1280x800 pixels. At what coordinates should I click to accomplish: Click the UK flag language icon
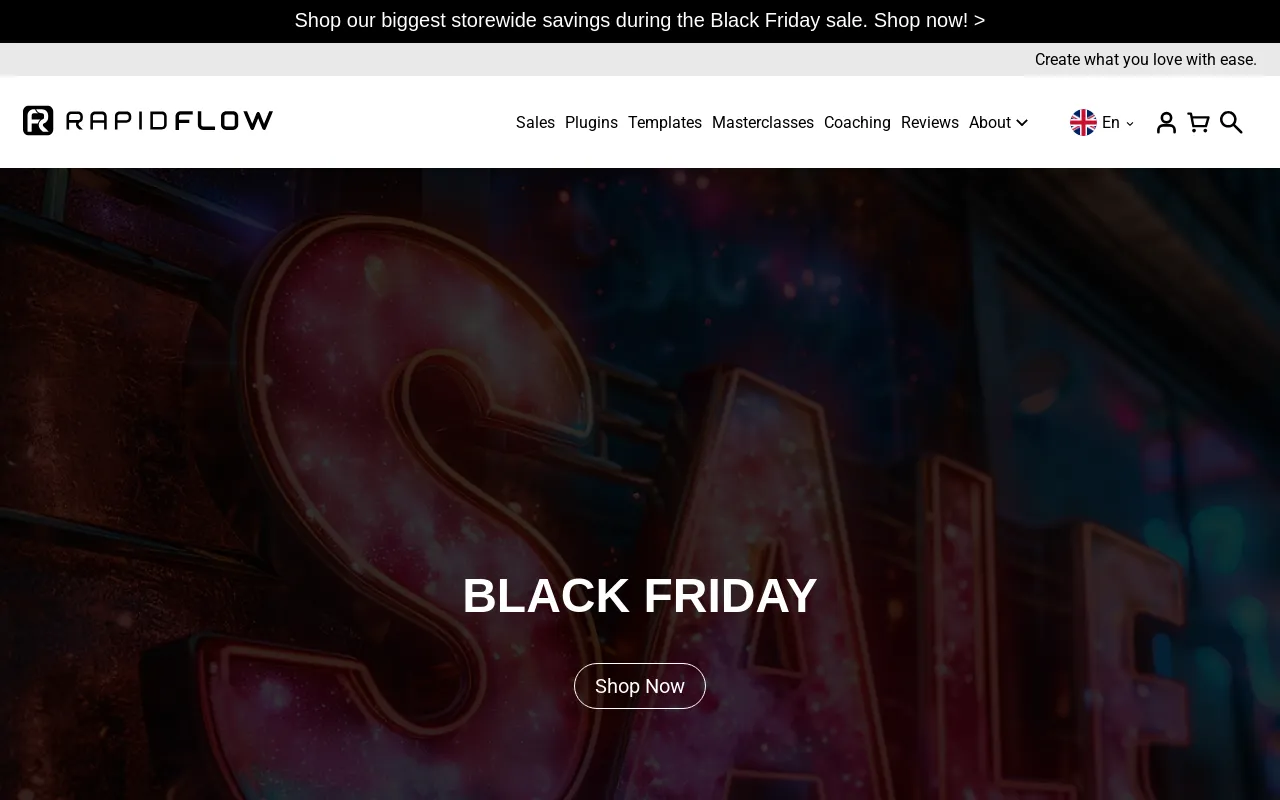coord(1083,122)
